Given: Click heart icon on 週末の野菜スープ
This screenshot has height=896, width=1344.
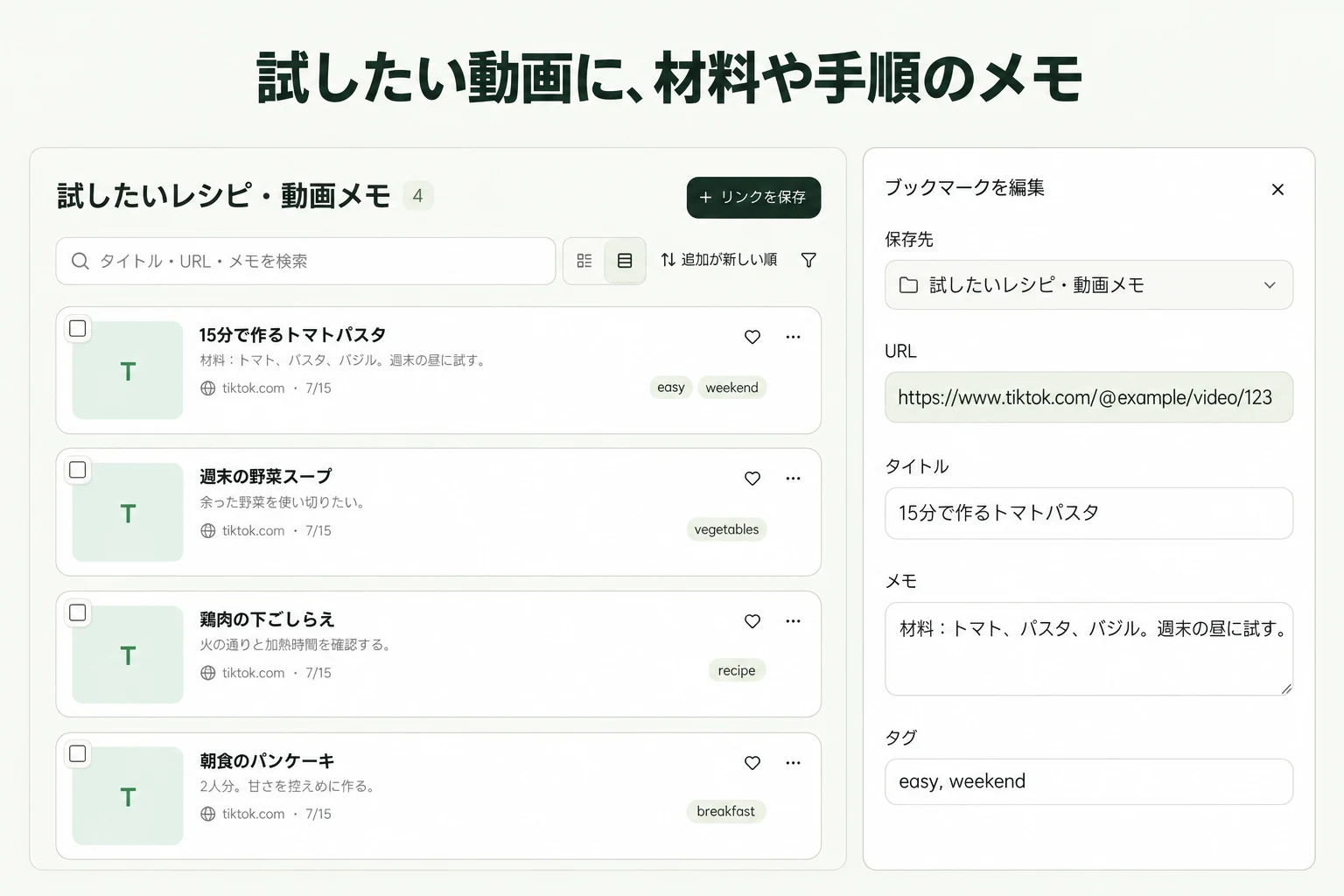Looking at the screenshot, I should point(752,479).
